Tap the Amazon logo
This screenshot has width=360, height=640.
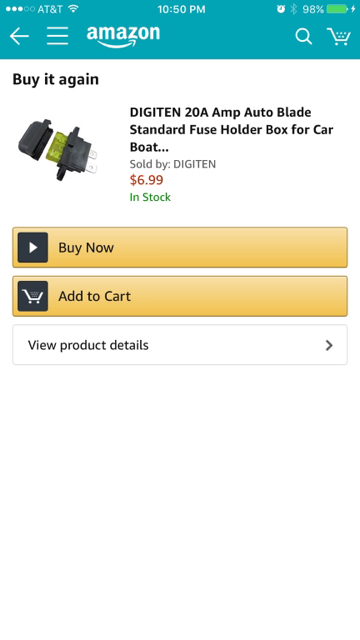pos(123,36)
